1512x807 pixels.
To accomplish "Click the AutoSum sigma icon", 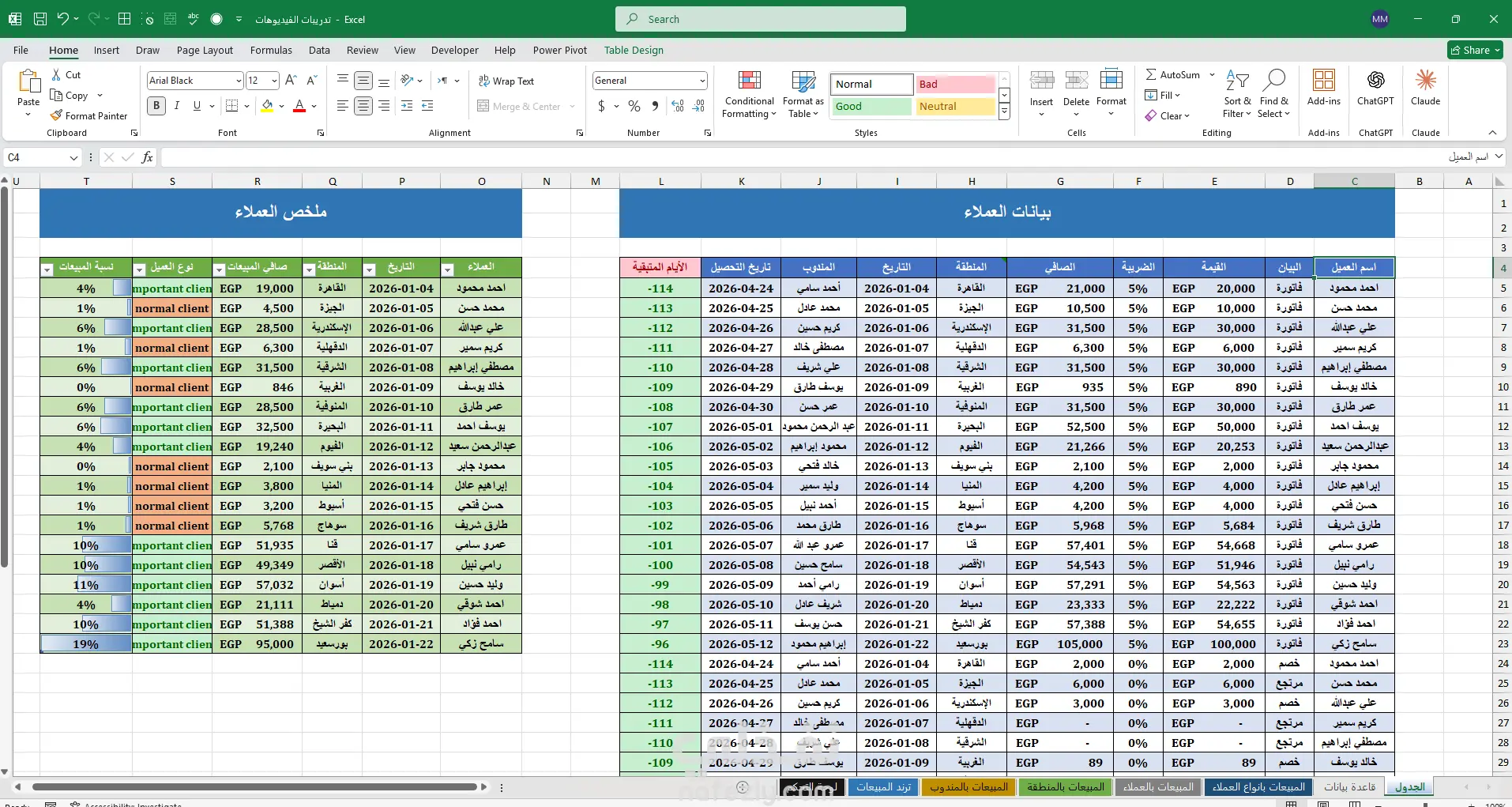I will (x=1151, y=74).
